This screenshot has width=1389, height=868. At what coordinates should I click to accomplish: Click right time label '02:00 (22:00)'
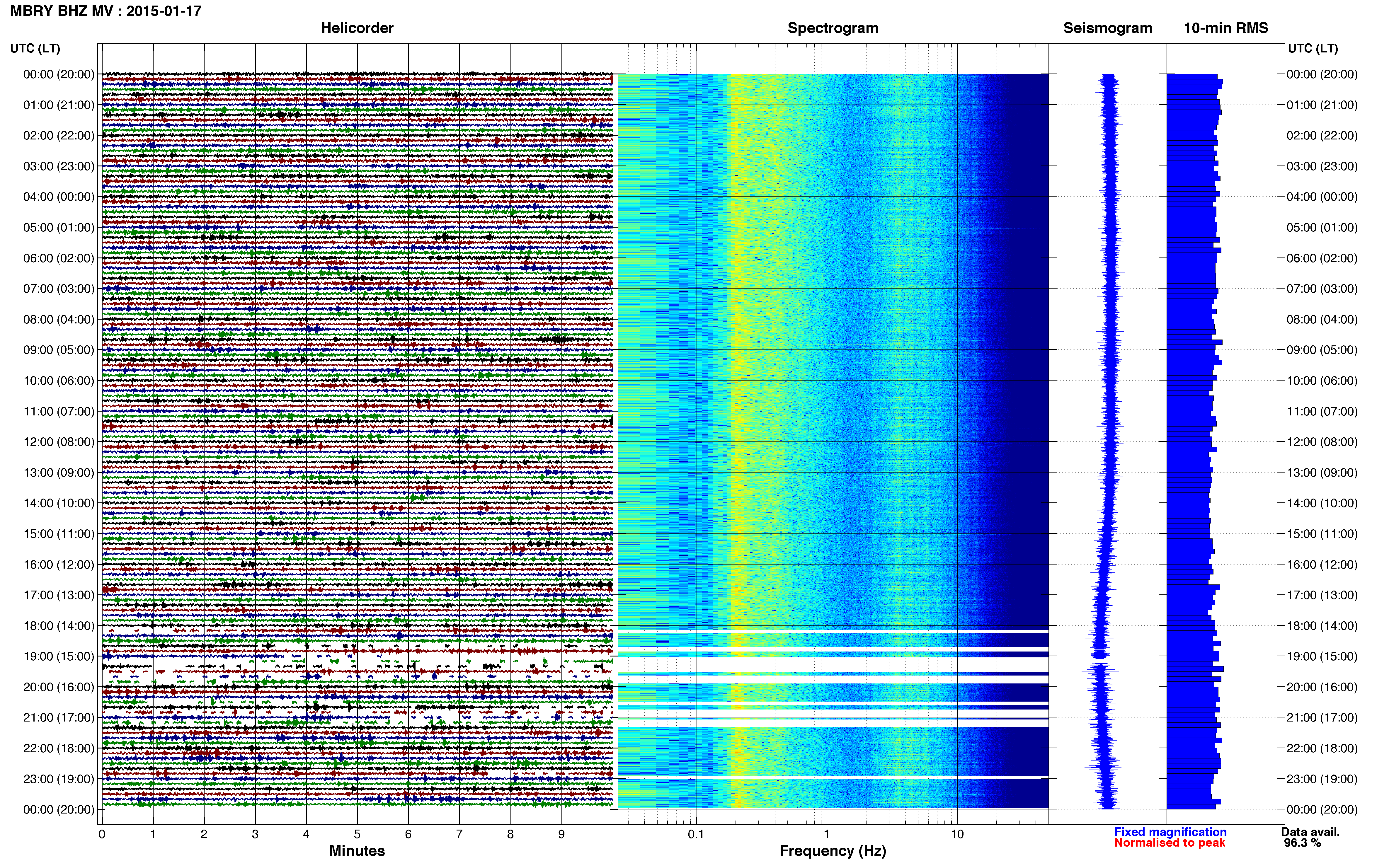click(1322, 135)
